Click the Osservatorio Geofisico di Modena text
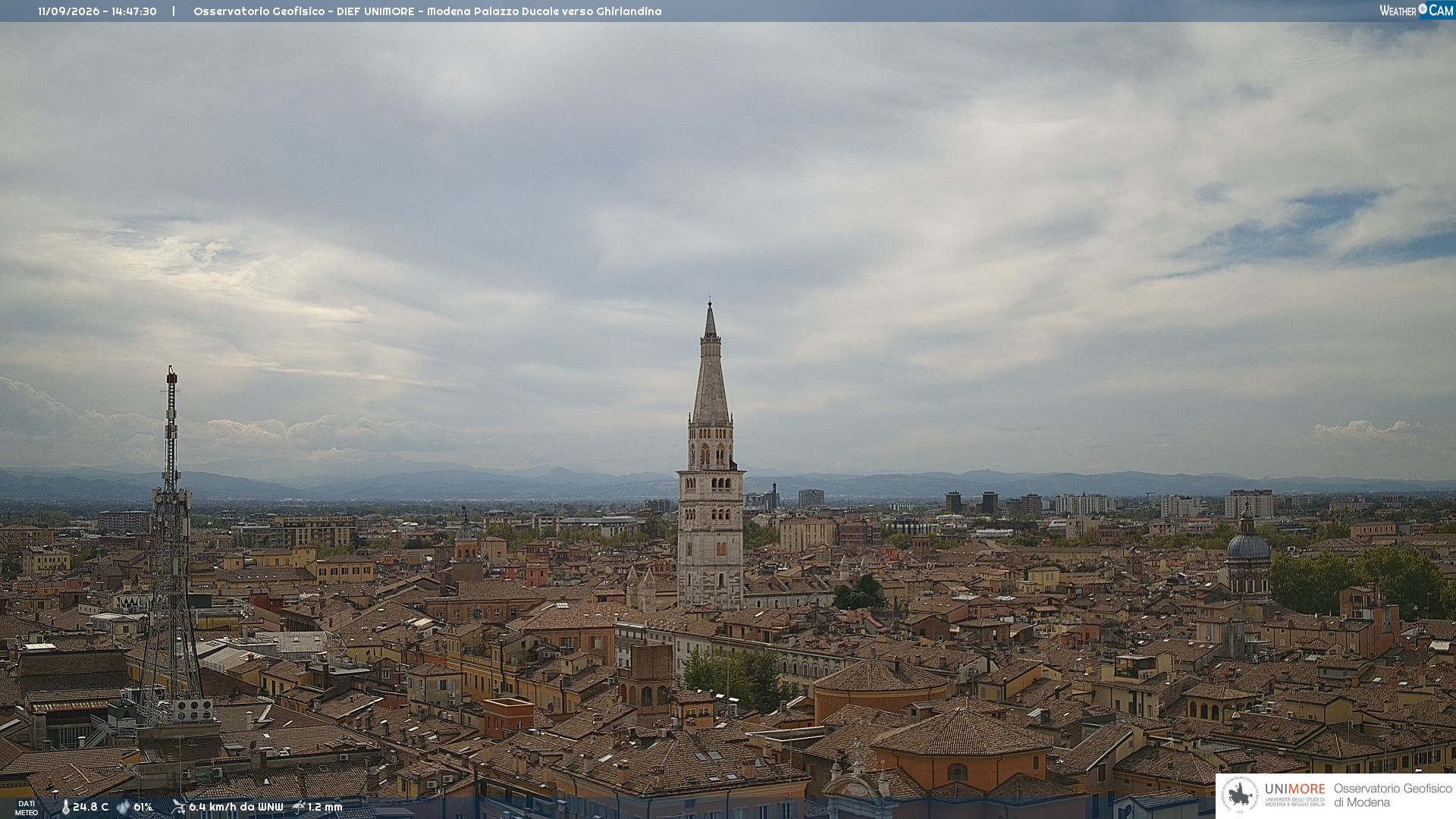The image size is (1456, 819). 1392,795
